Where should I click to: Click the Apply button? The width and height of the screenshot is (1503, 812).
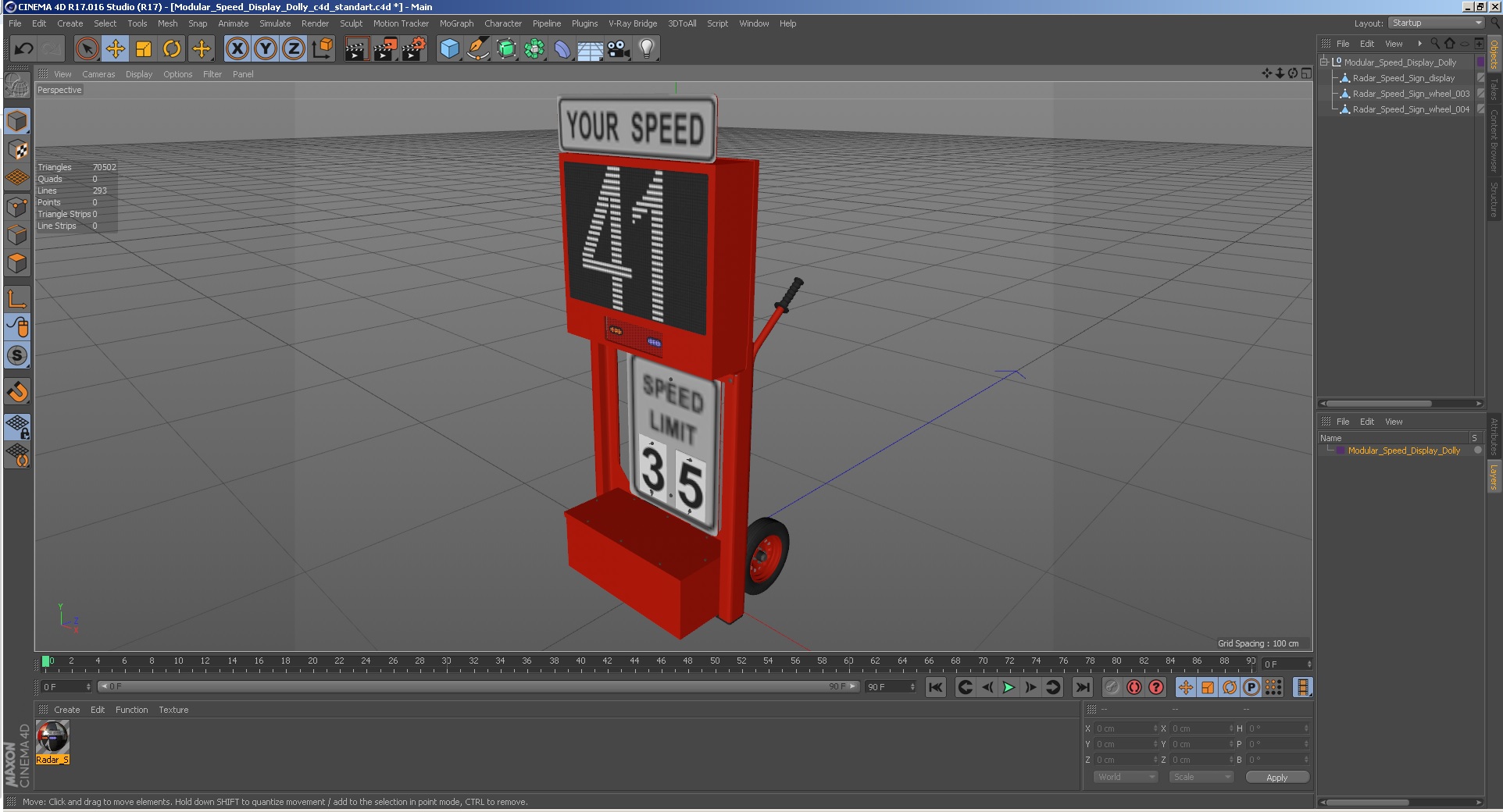tap(1276, 777)
